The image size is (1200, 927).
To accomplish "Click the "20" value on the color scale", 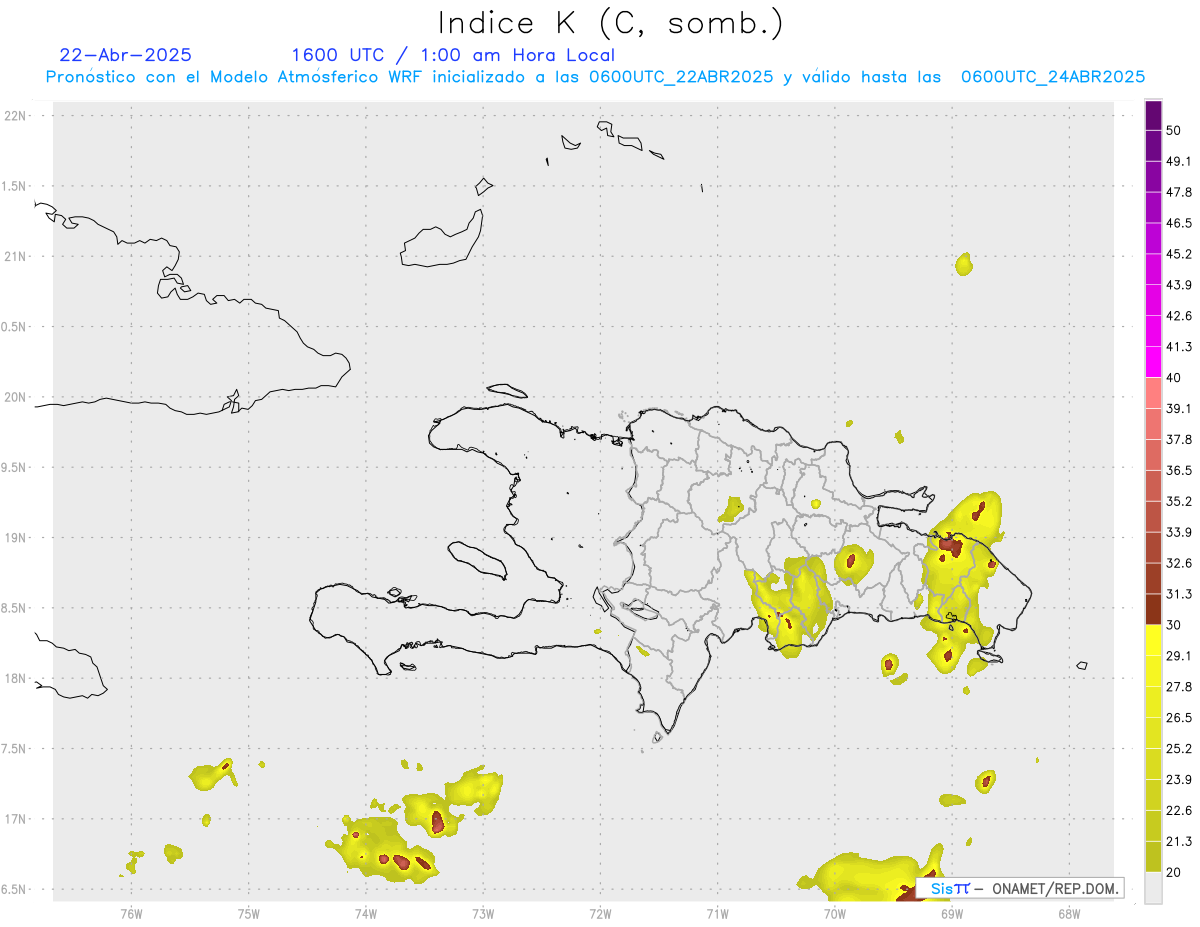I will pos(1174,871).
